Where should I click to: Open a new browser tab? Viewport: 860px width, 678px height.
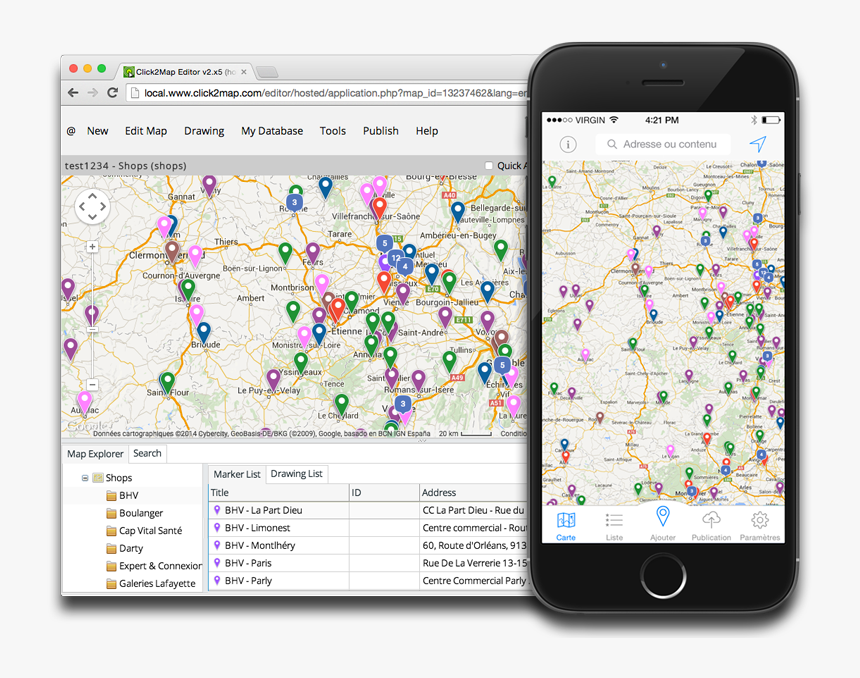(267, 72)
